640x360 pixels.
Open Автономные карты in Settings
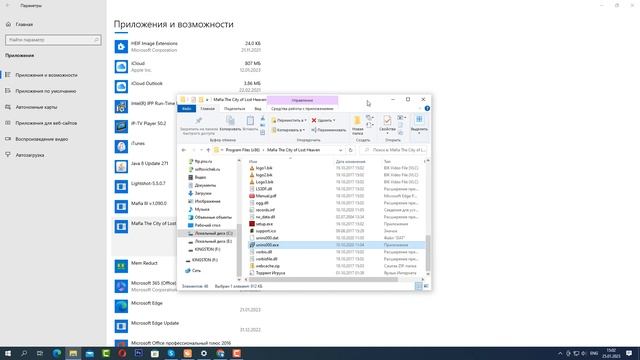point(36,107)
